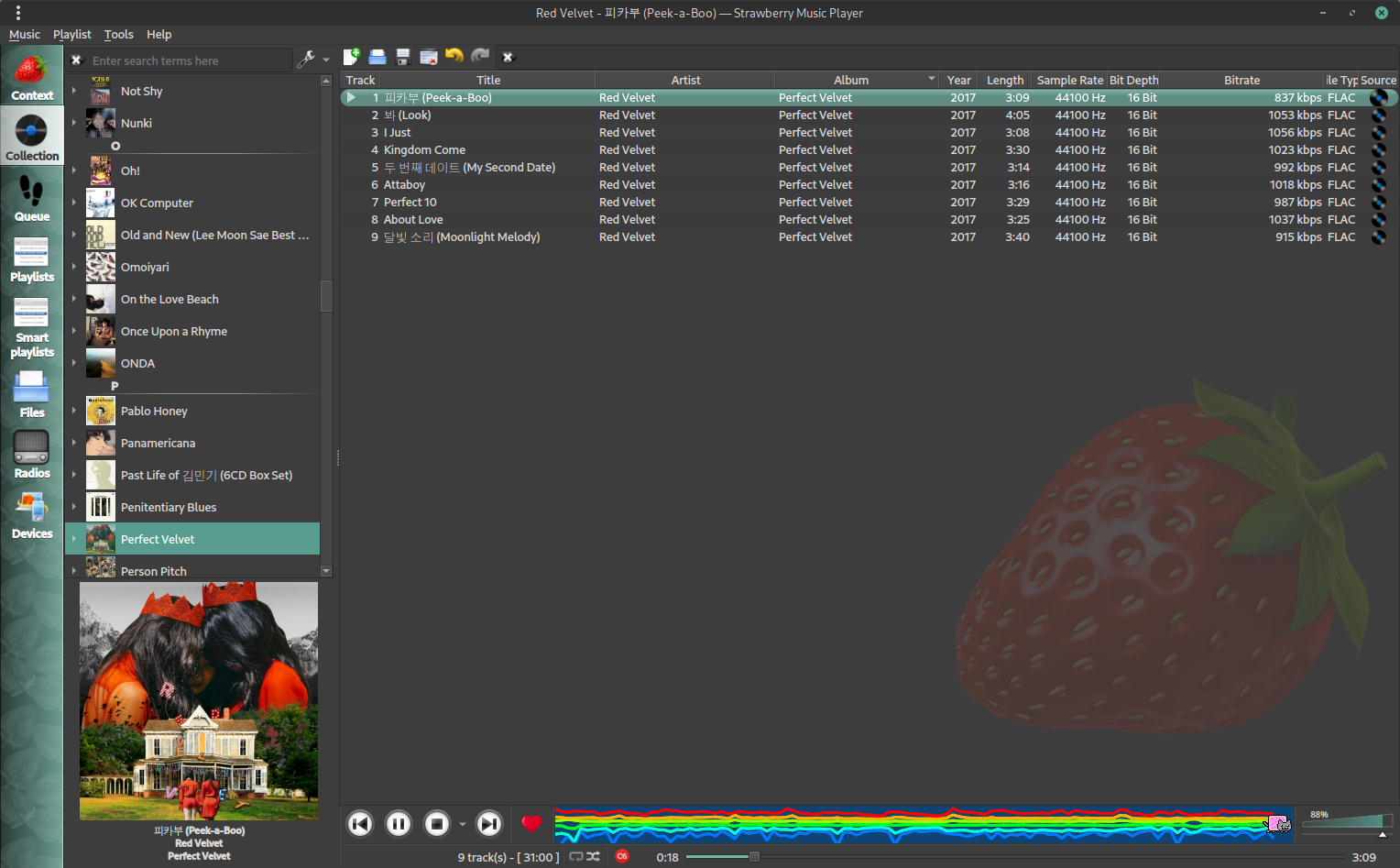
Task: Open the Tools menu
Action: click(118, 35)
